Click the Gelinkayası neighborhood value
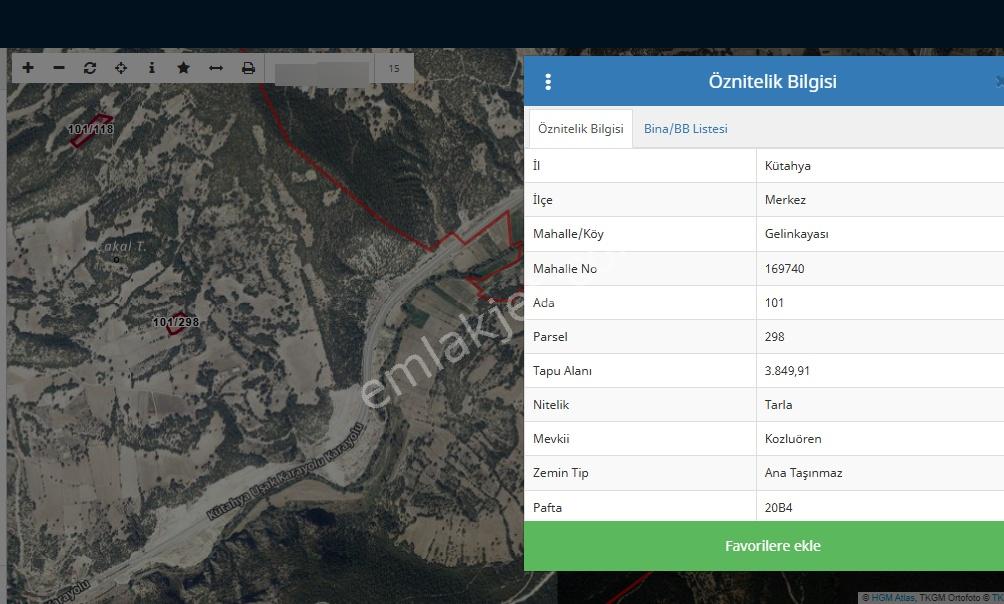Screen dimensions: 1004x604 point(797,234)
